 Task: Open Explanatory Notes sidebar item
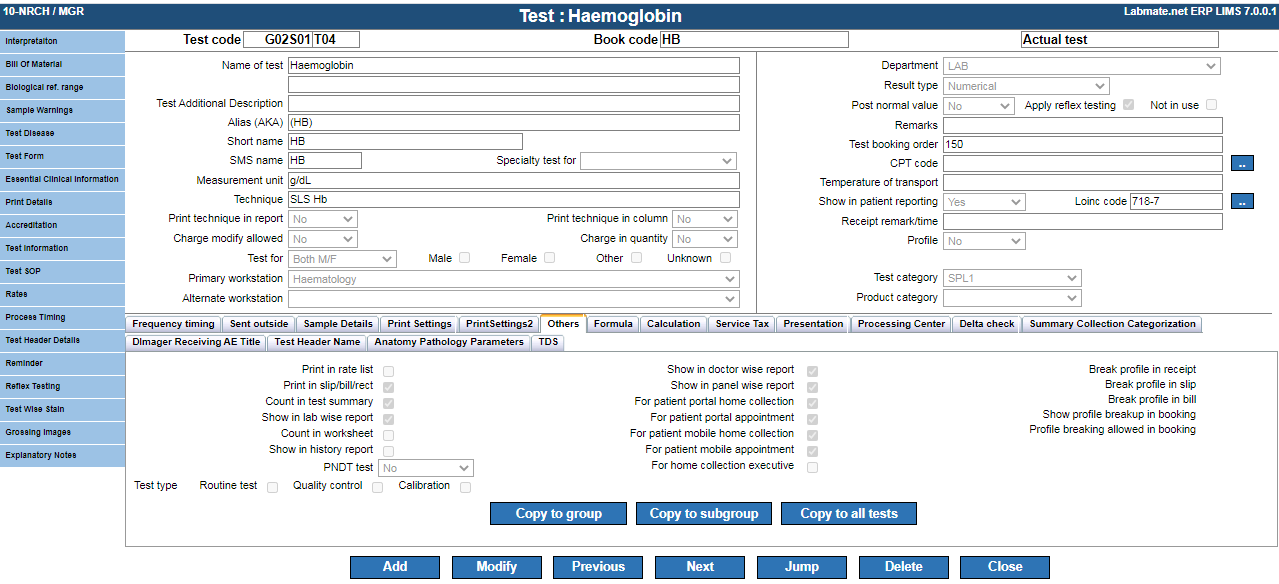tap(62, 455)
